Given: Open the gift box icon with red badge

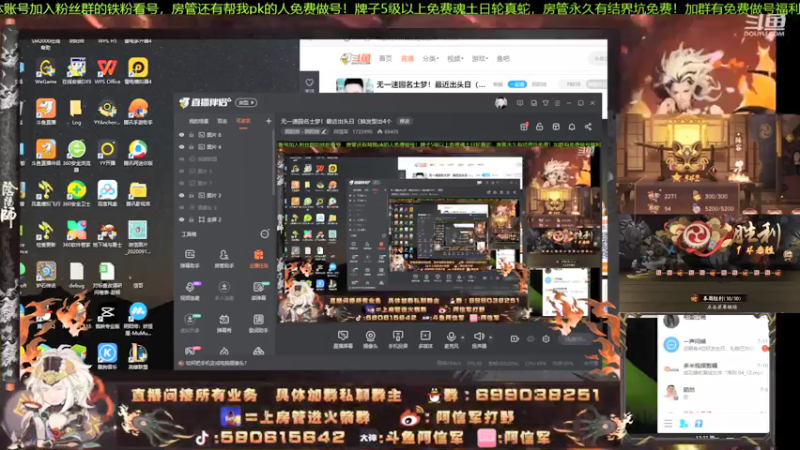Looking at the screenshot, I should click(x=523, y=127).
